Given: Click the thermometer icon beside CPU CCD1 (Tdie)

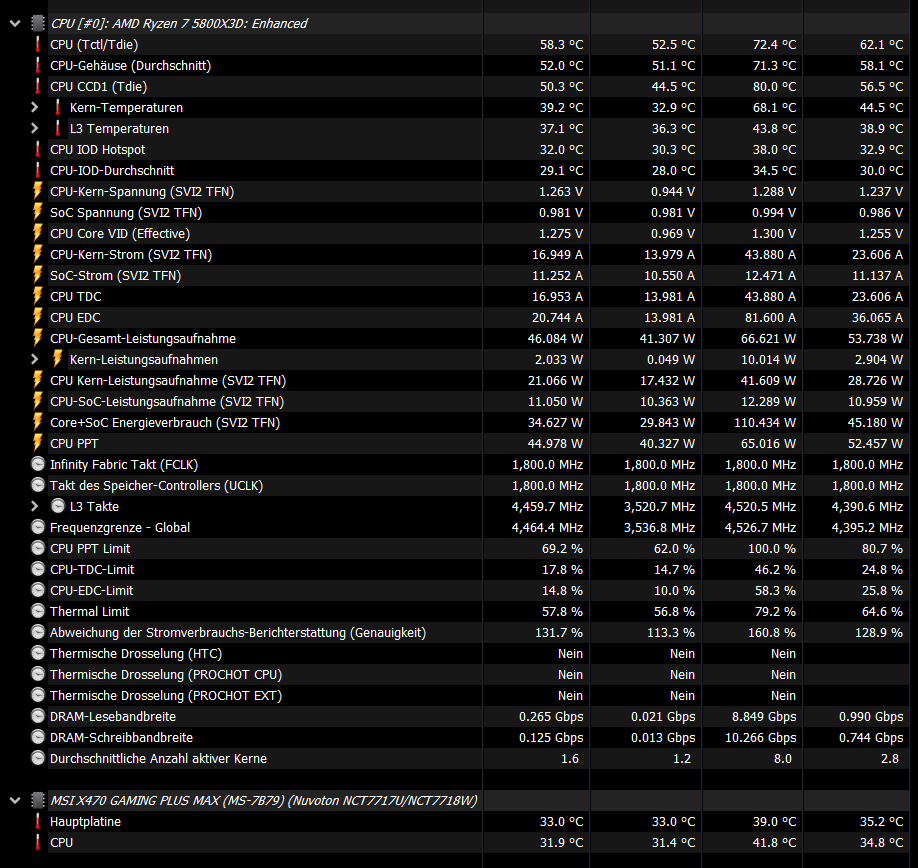Looking at the screenshot, I should tap(38, 87).
